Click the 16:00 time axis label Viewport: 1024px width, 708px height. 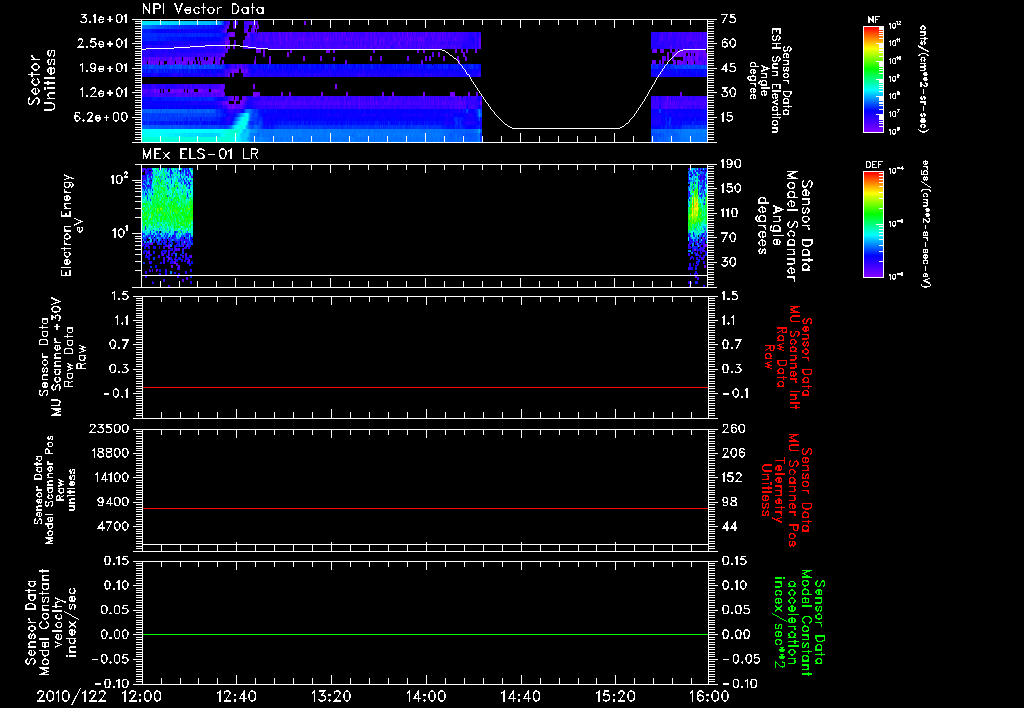tap(709, 696)
